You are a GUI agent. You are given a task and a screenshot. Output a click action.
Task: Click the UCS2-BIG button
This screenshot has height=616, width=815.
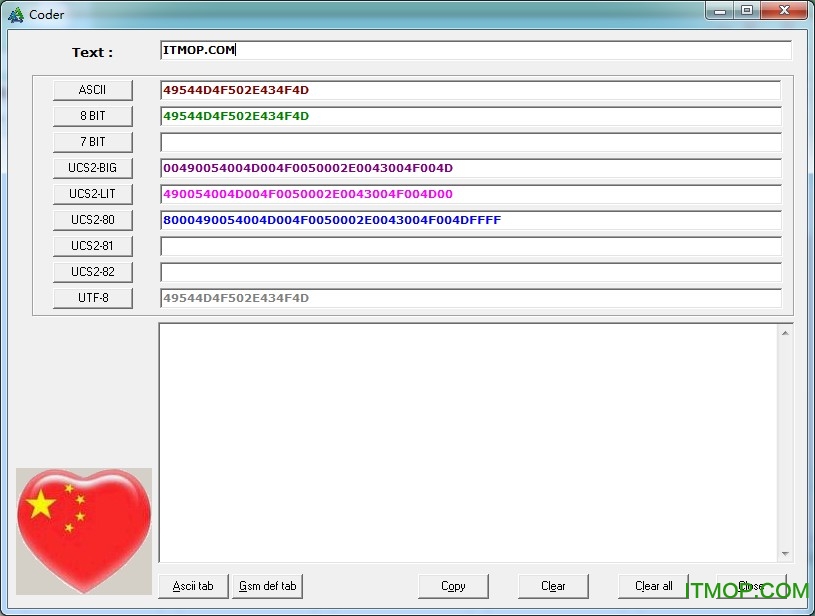coord(93,168)
